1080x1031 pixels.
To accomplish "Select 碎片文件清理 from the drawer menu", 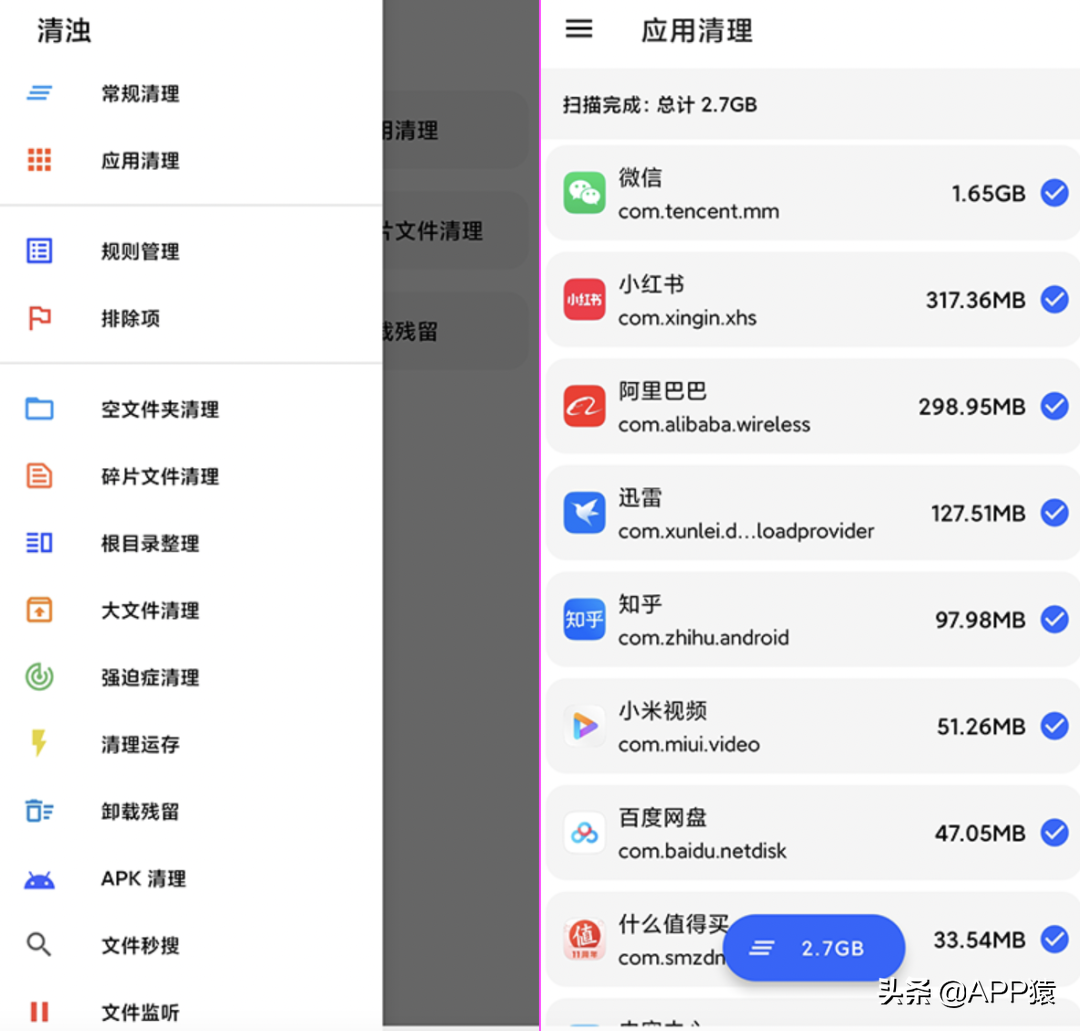I will [39, 476].
